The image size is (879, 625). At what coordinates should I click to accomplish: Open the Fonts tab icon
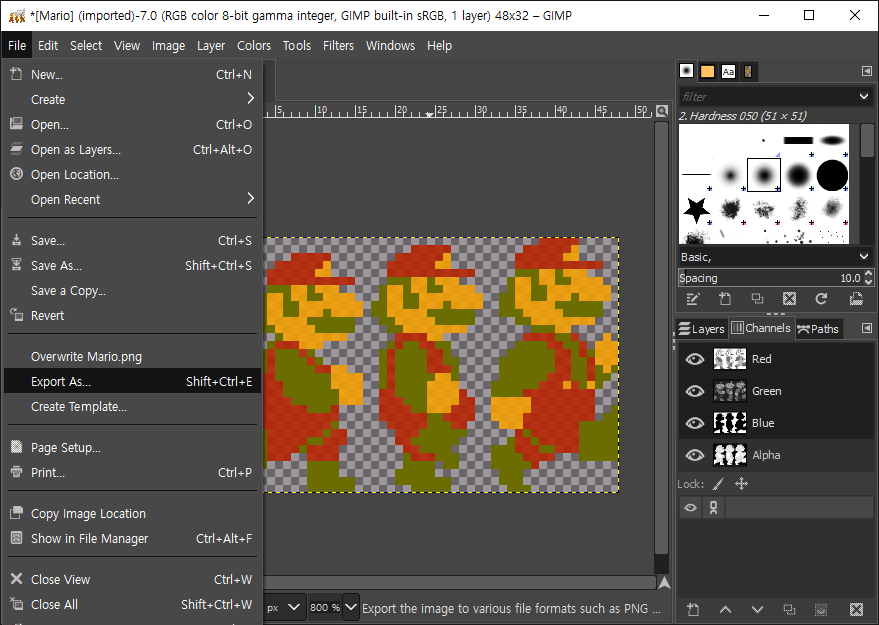pyautogui.click(x=728, y=71)
